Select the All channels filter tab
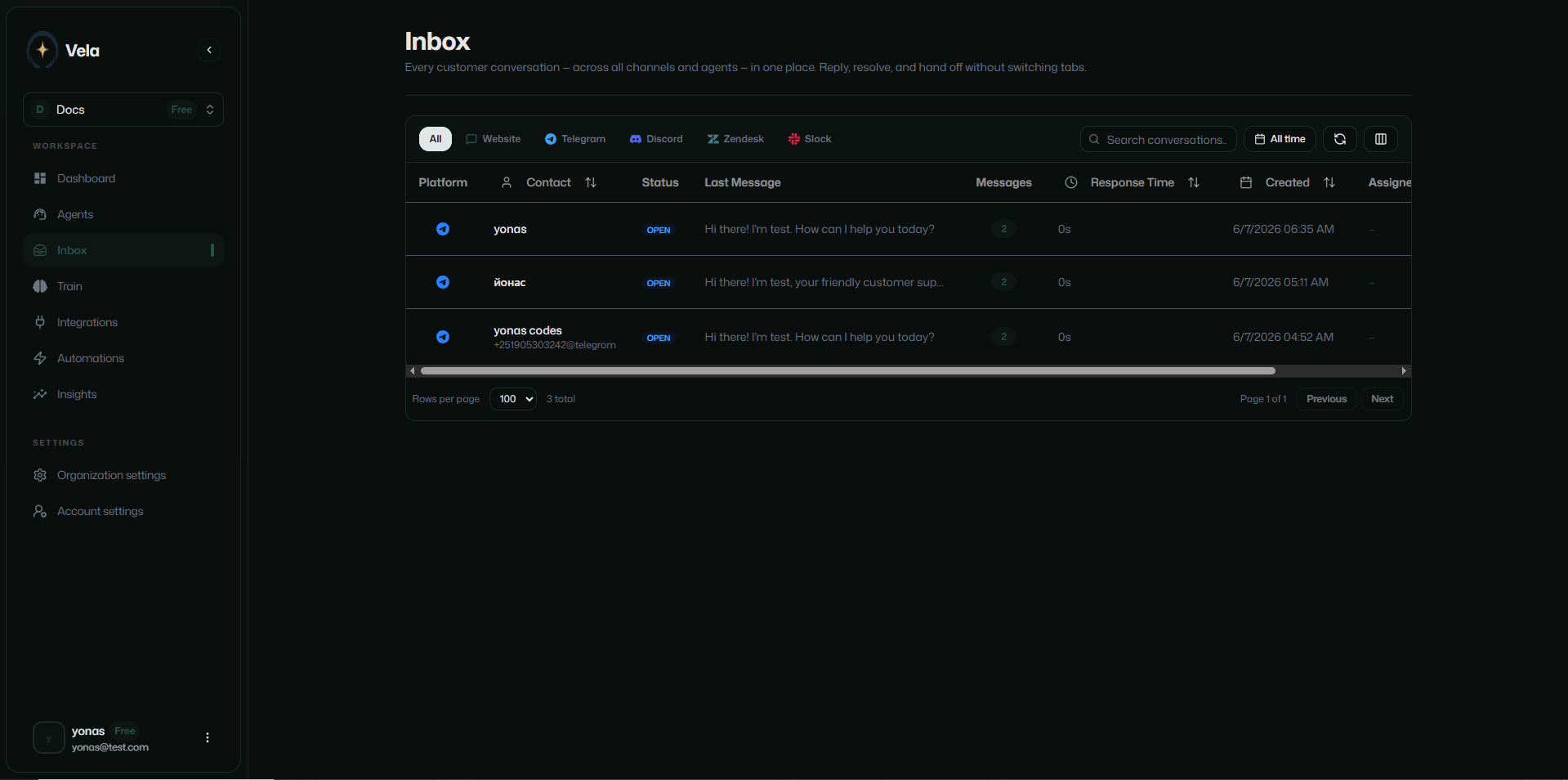The image size is (1568, 780). point(436,139)
